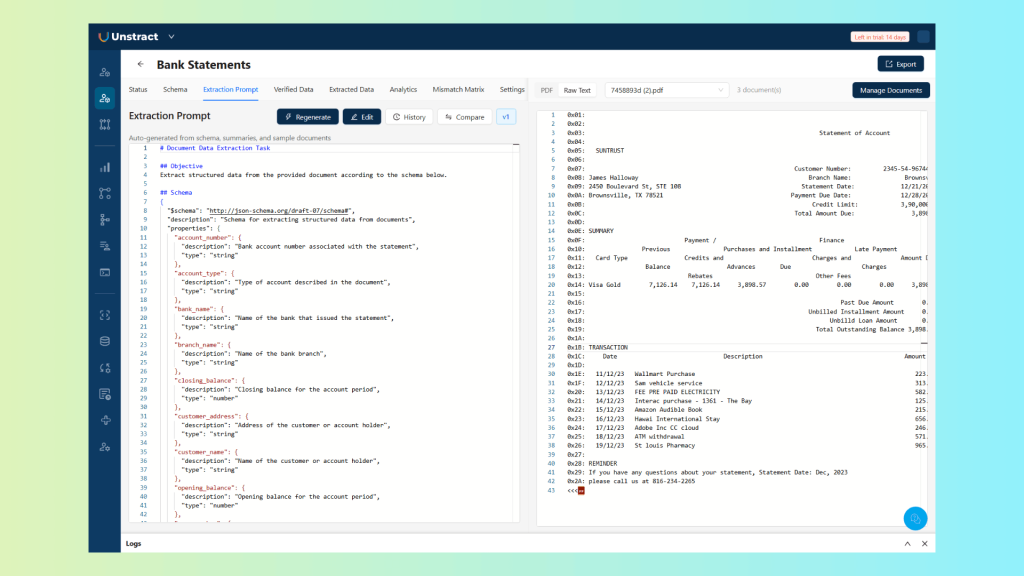Click the plus-shaped icon in left sidebar

pos(105,420)
